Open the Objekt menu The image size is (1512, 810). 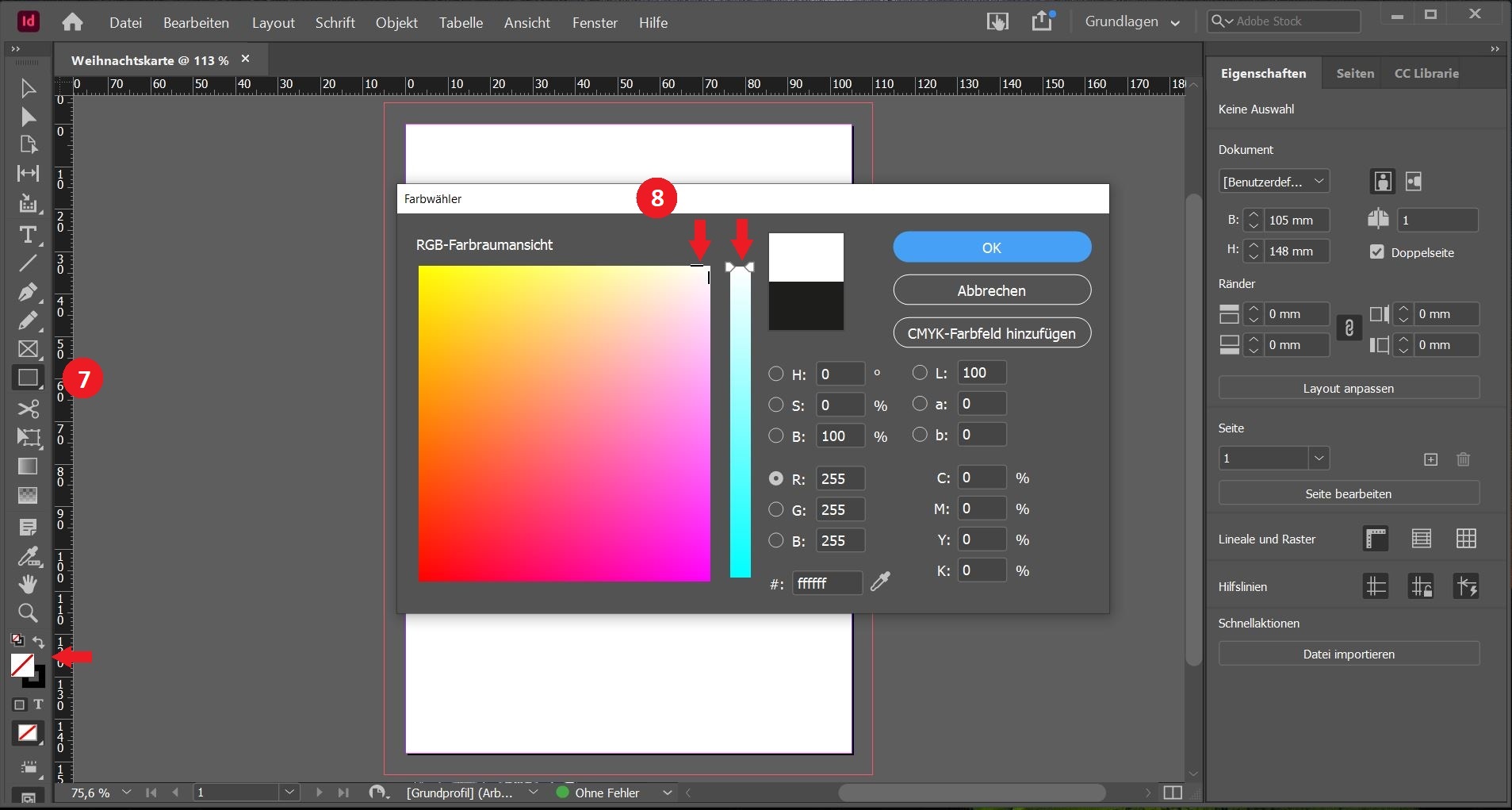(x=396, y=23)
